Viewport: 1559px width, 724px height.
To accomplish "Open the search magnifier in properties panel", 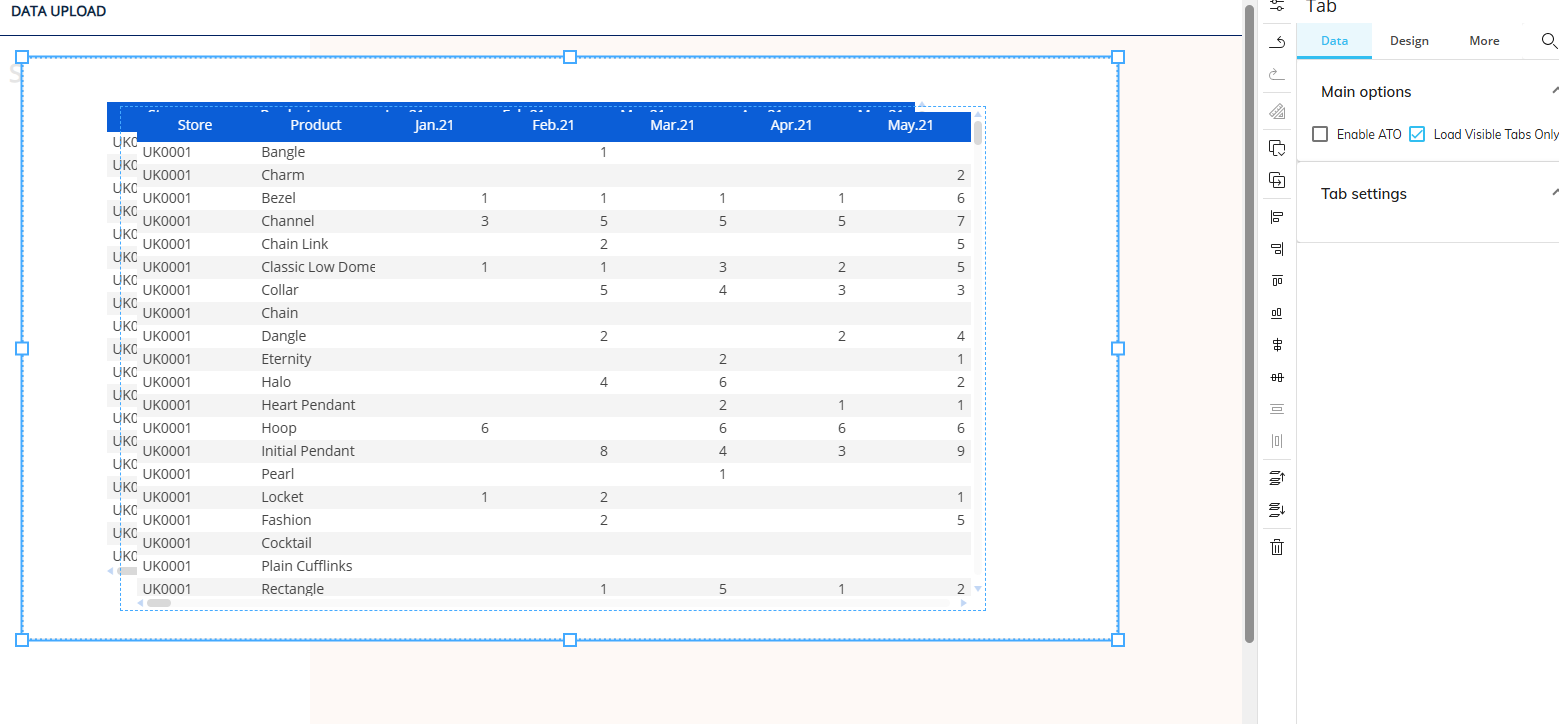I will [1549, 41].
